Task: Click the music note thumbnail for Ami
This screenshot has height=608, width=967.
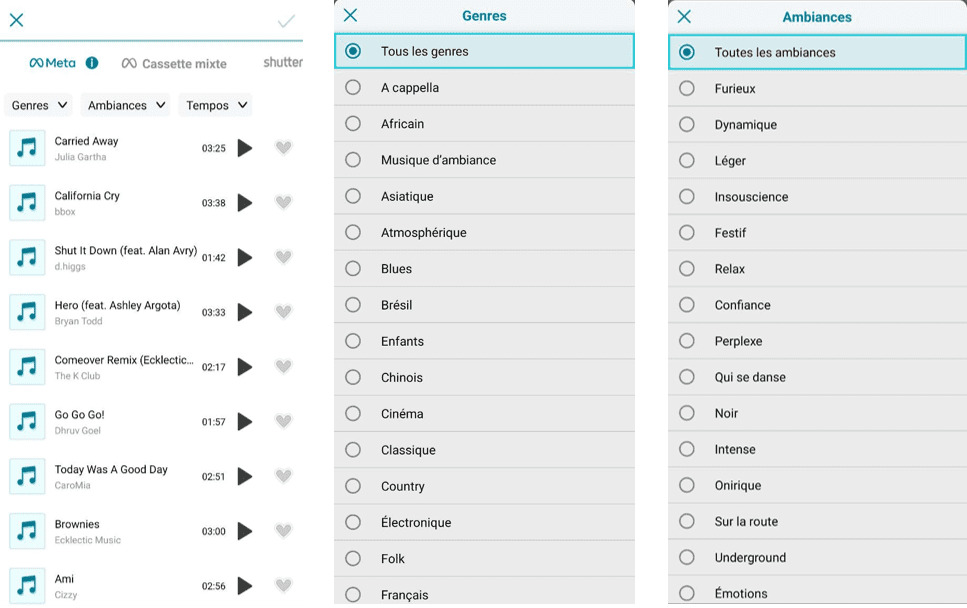Action: 27,586
